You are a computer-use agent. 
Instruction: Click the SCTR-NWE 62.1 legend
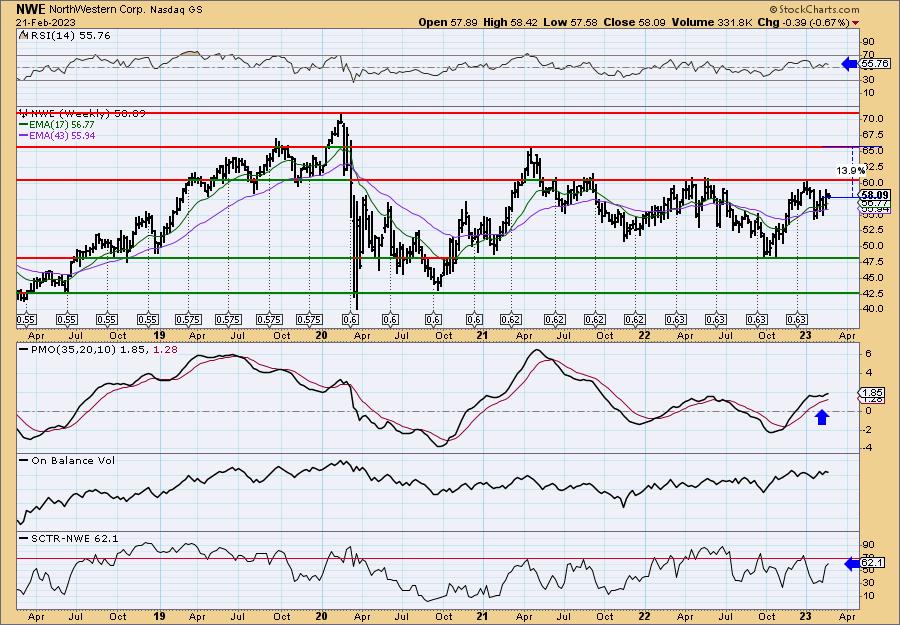click(x=69, y=538)
